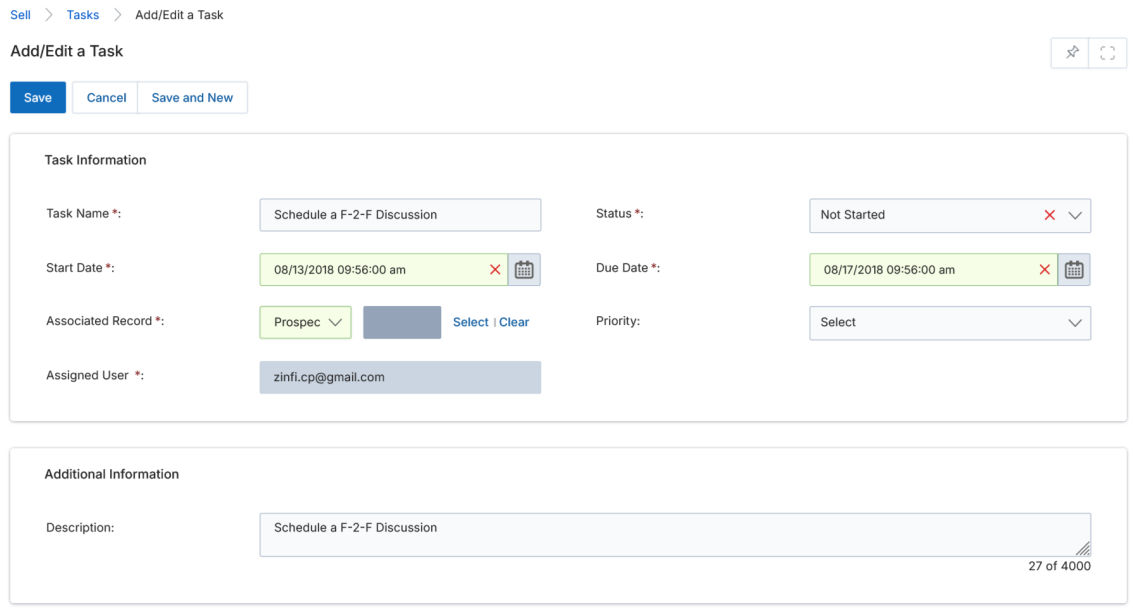Click the 'Assigned User' label
1133x615 pixels.
click(87, 375)
